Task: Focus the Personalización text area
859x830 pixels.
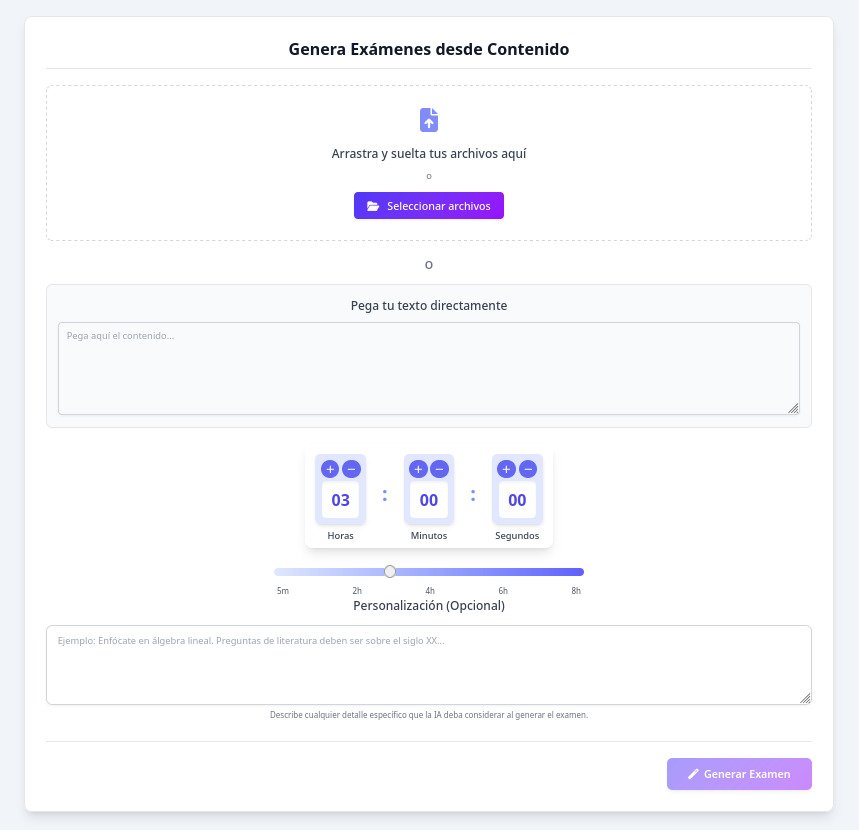Action: point(429,665)
